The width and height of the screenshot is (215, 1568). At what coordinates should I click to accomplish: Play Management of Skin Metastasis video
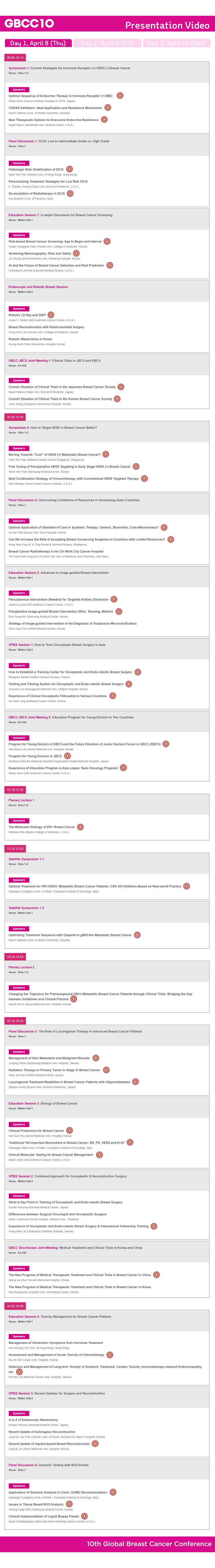tap(96, 1058)
